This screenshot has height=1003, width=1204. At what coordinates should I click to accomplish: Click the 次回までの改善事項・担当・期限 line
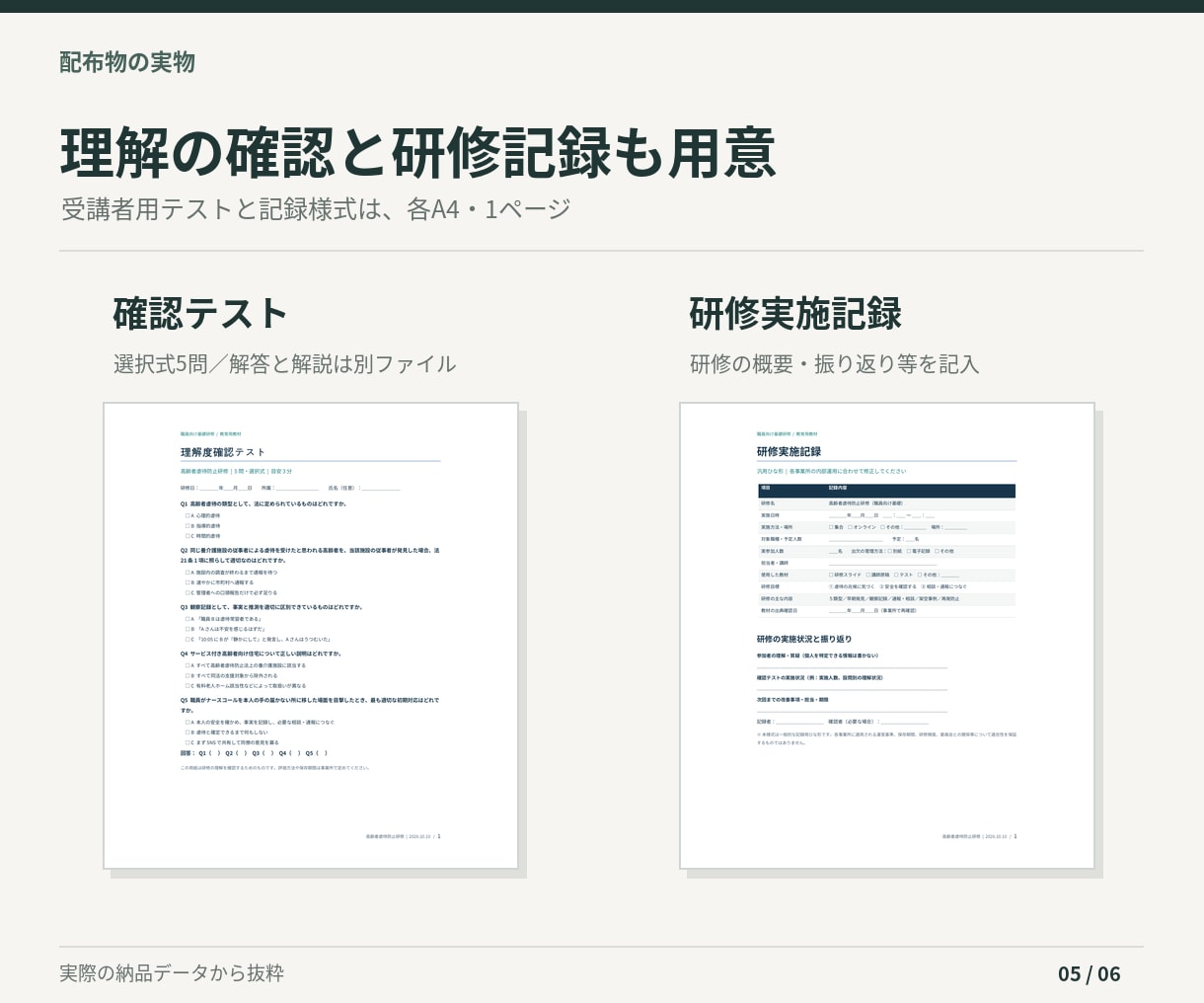792,699
